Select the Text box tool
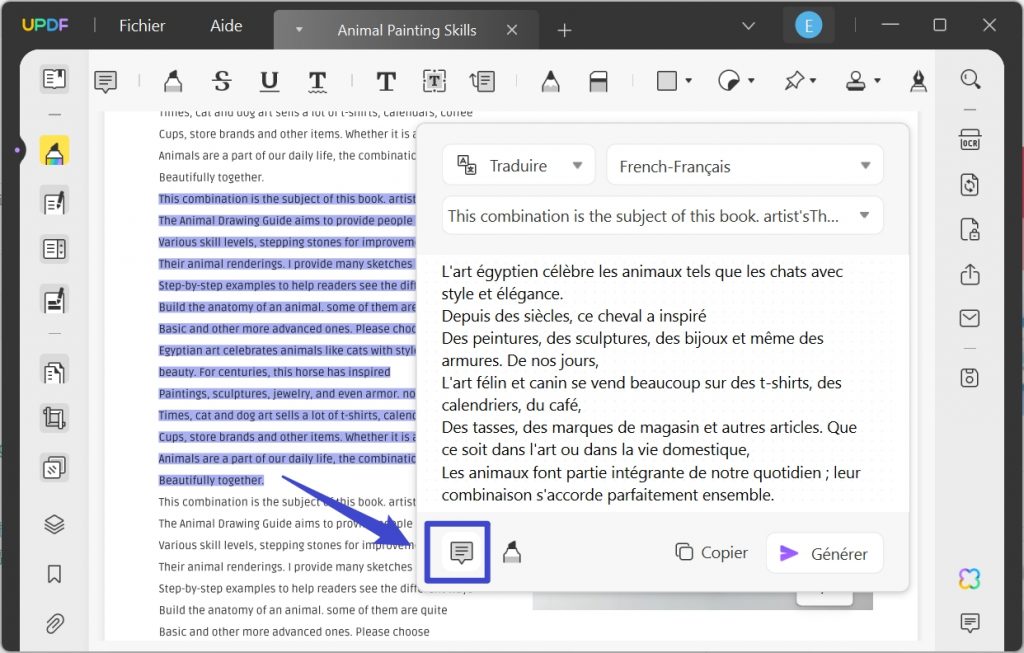 (x=434, y=81)
